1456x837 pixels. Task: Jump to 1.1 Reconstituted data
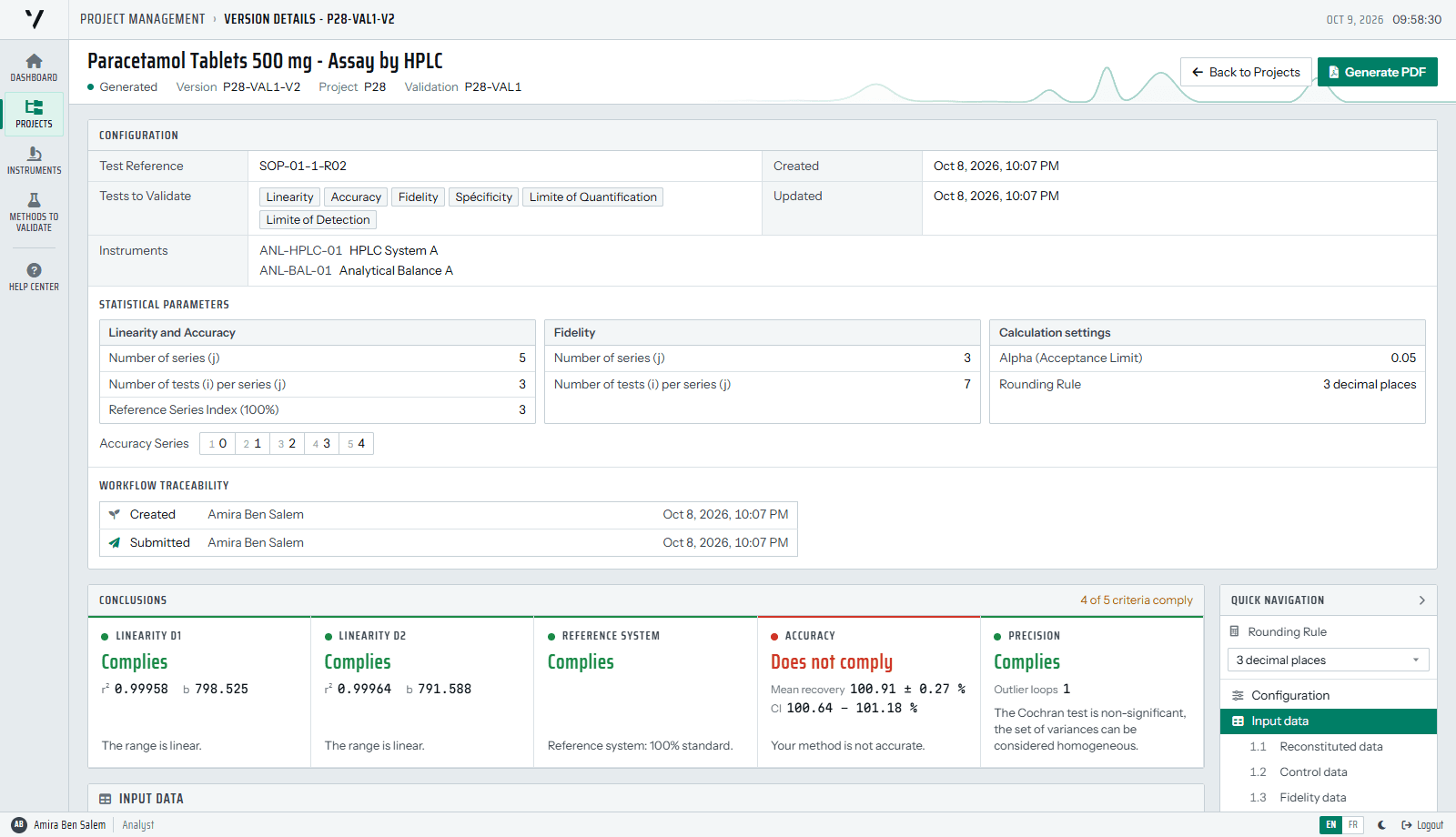[x=1328, y=746]
